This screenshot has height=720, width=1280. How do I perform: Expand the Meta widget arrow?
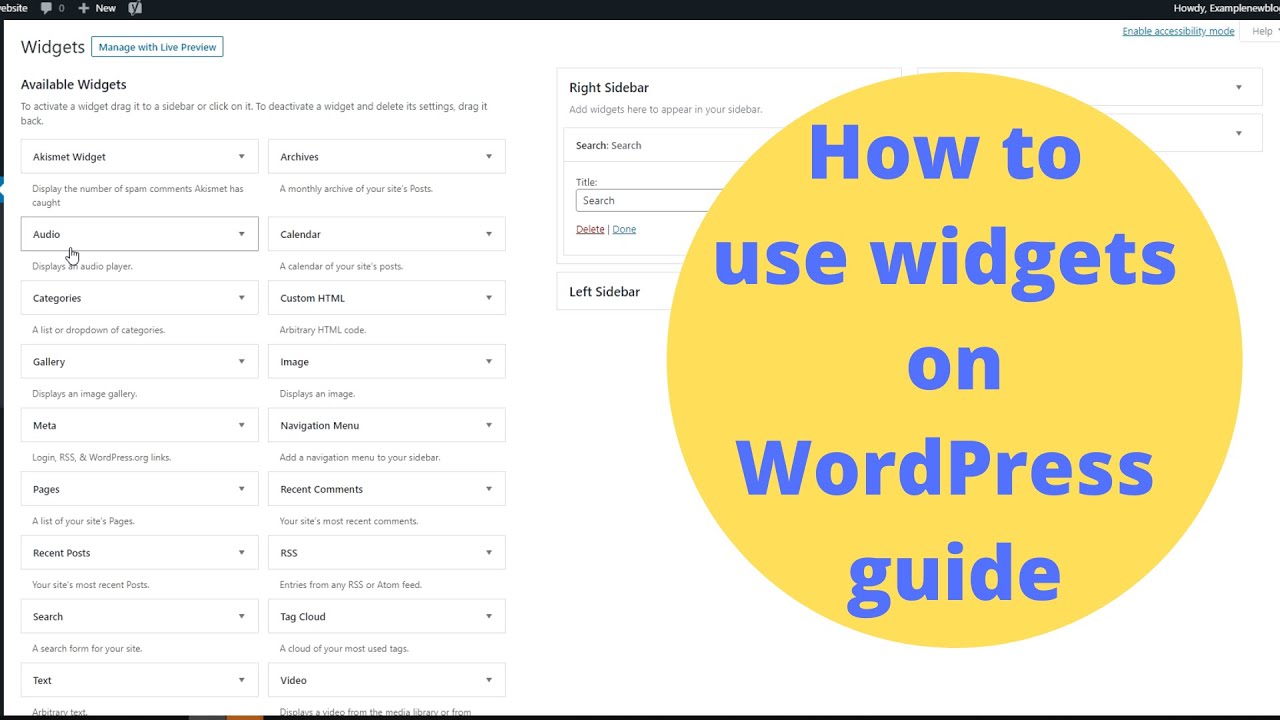coord(241,425)
